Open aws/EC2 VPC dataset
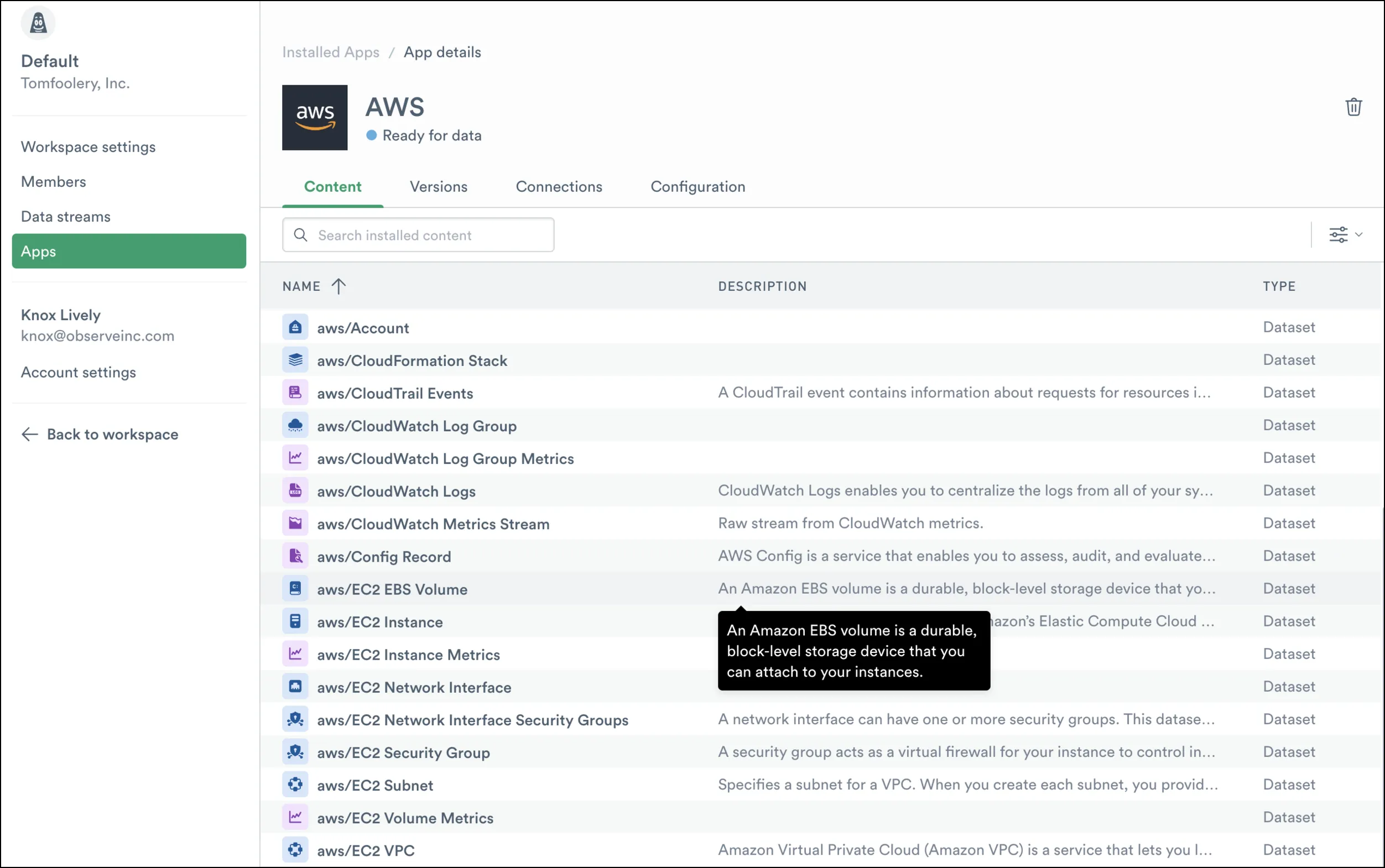1385x868 pixels. coord(366,852)
